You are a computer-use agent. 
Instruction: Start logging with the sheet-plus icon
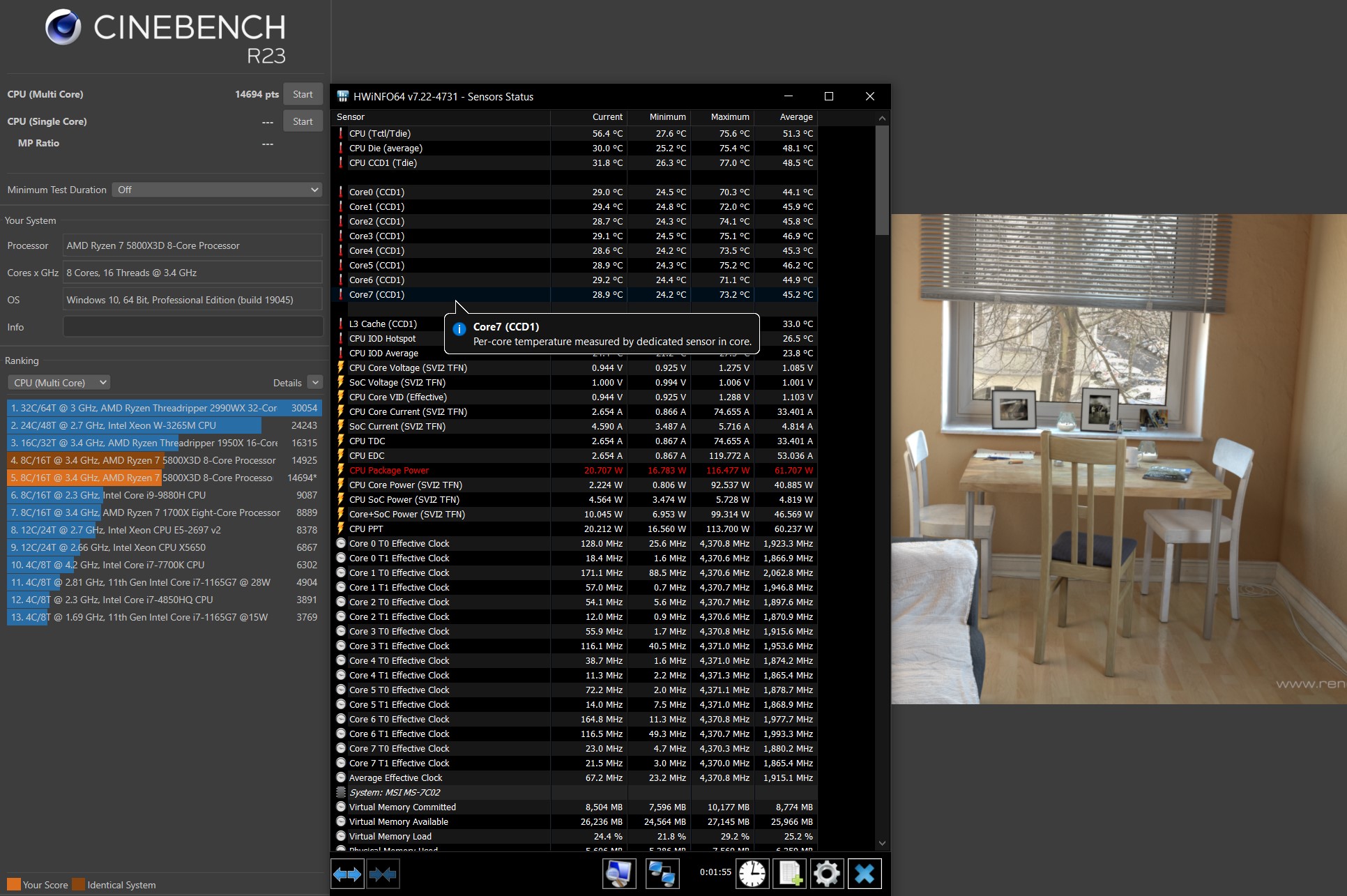[790, 874]
